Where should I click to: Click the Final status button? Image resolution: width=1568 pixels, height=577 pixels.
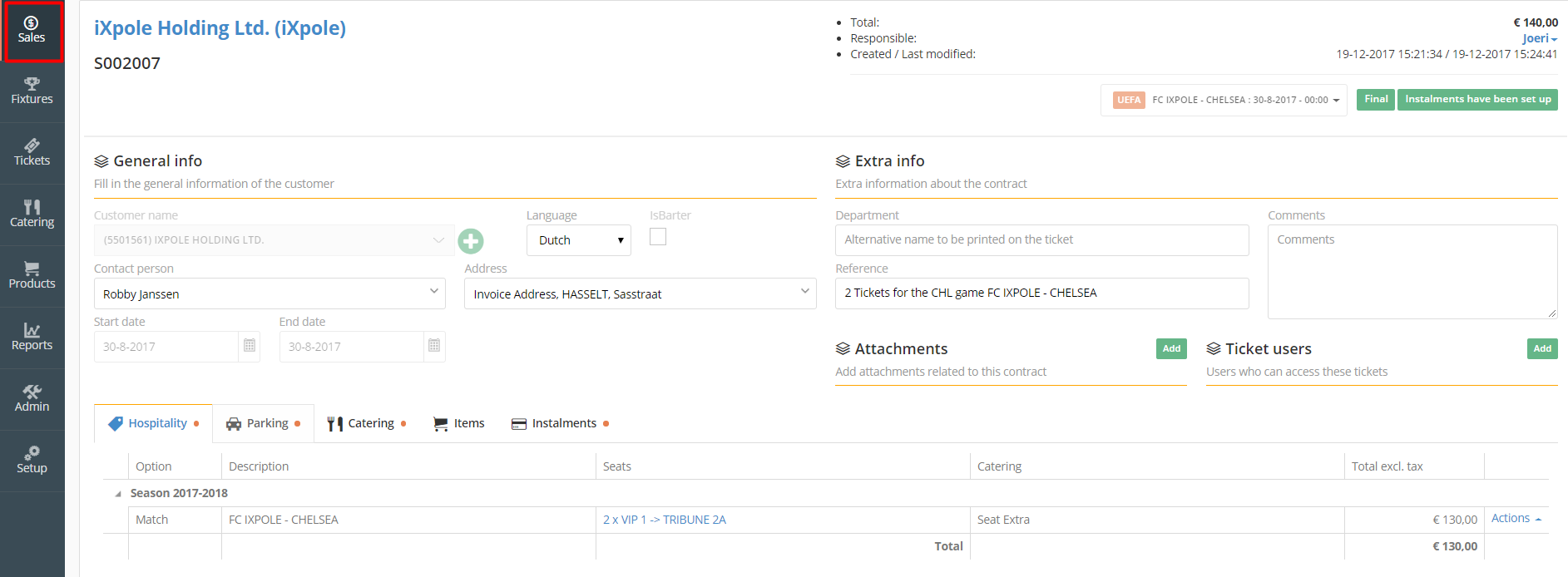pyautogui.click(x=1376, y=99)
